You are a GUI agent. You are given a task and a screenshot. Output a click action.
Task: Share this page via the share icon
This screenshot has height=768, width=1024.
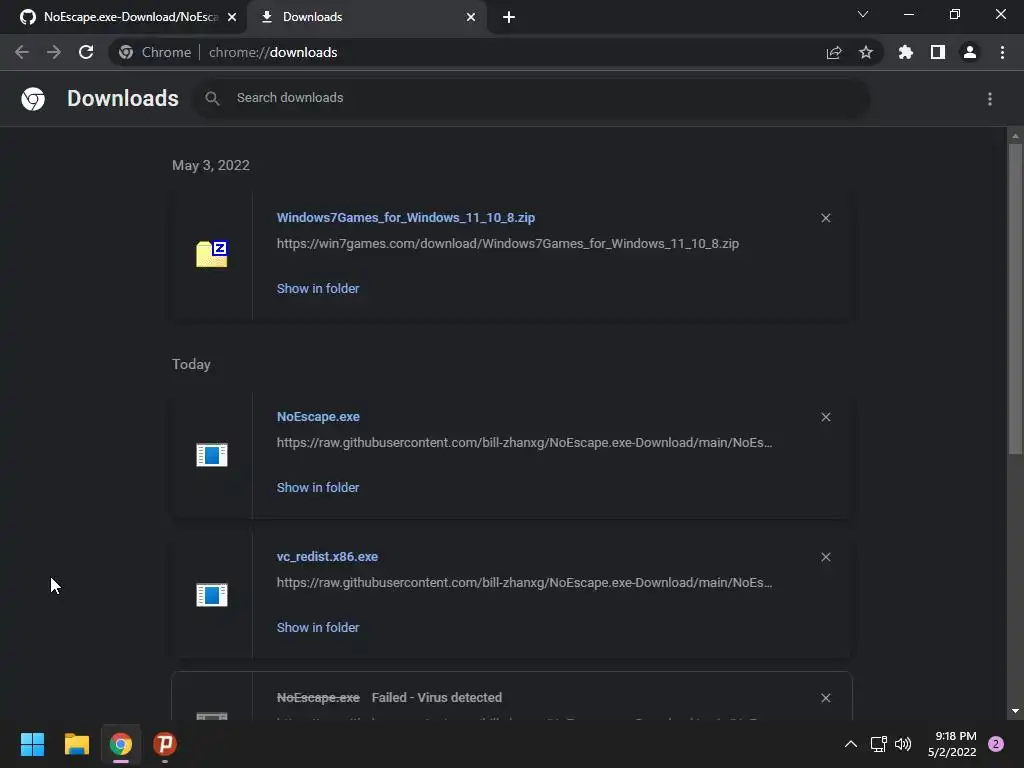point(834,52)
